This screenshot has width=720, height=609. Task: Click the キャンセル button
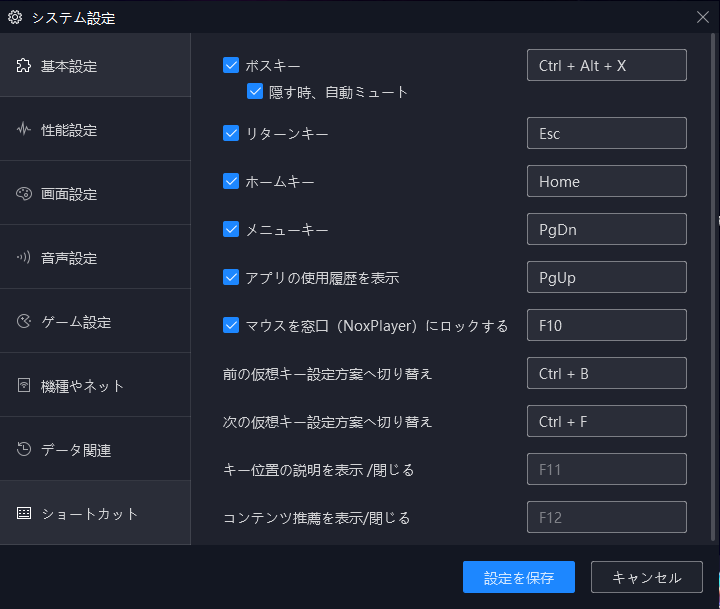coord(647,577)
